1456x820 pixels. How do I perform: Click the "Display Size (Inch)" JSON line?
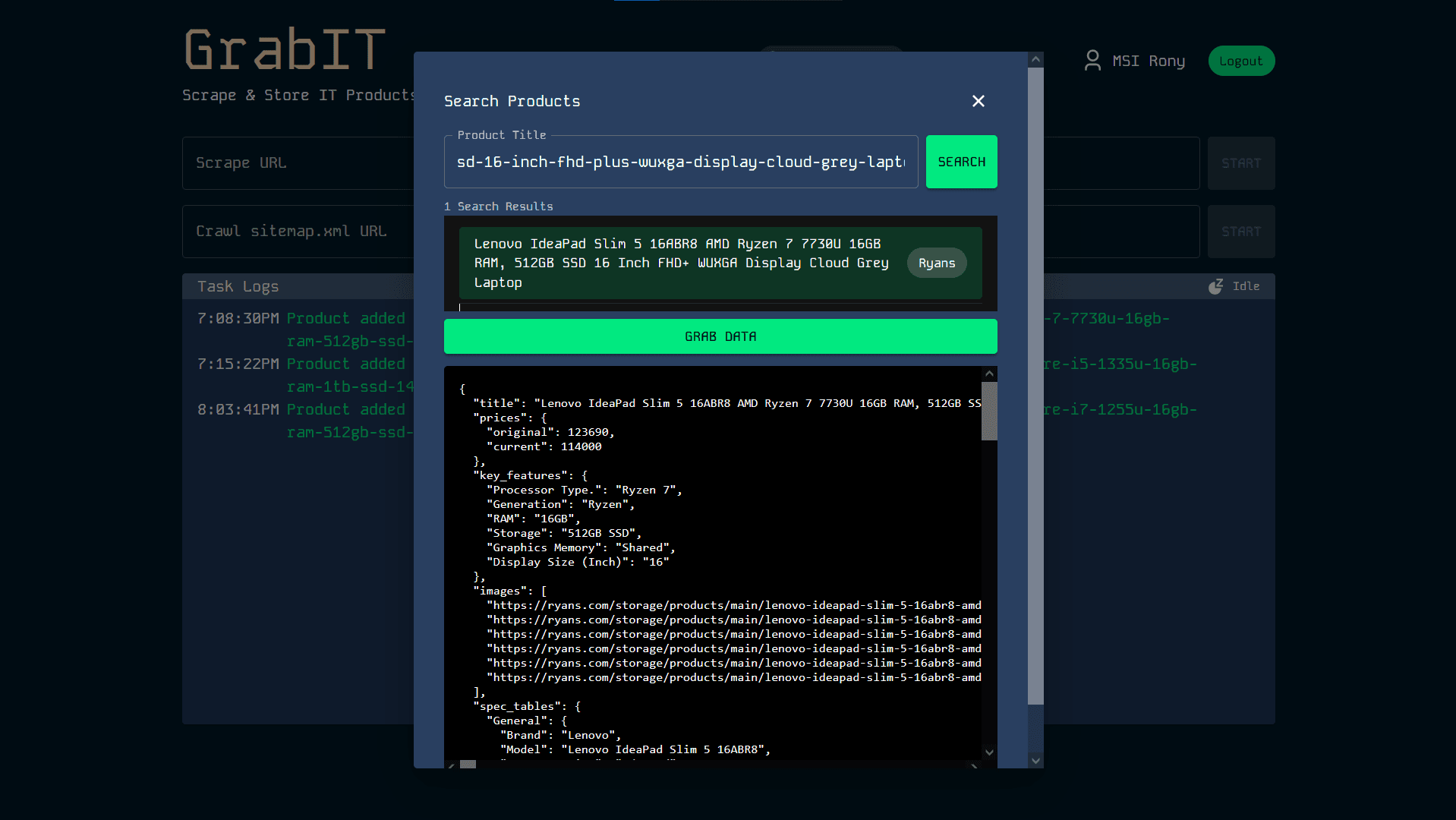[x=578, y=562]
